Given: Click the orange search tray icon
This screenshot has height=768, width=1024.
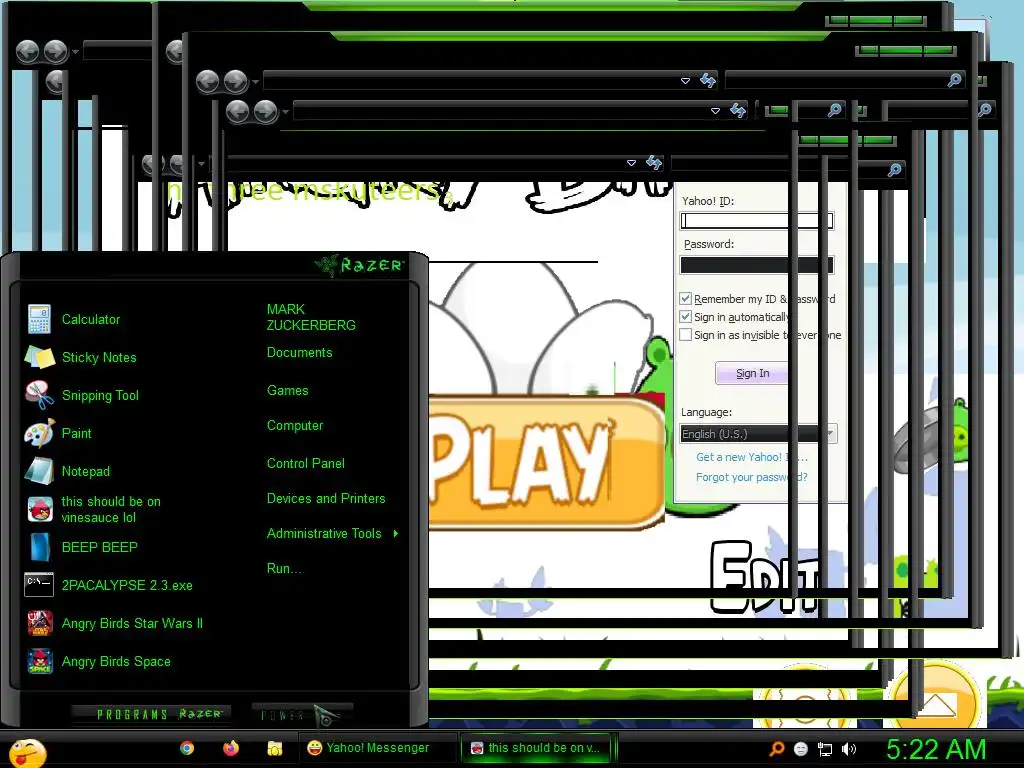Looking at the screenshot, I should click(776, 748).
